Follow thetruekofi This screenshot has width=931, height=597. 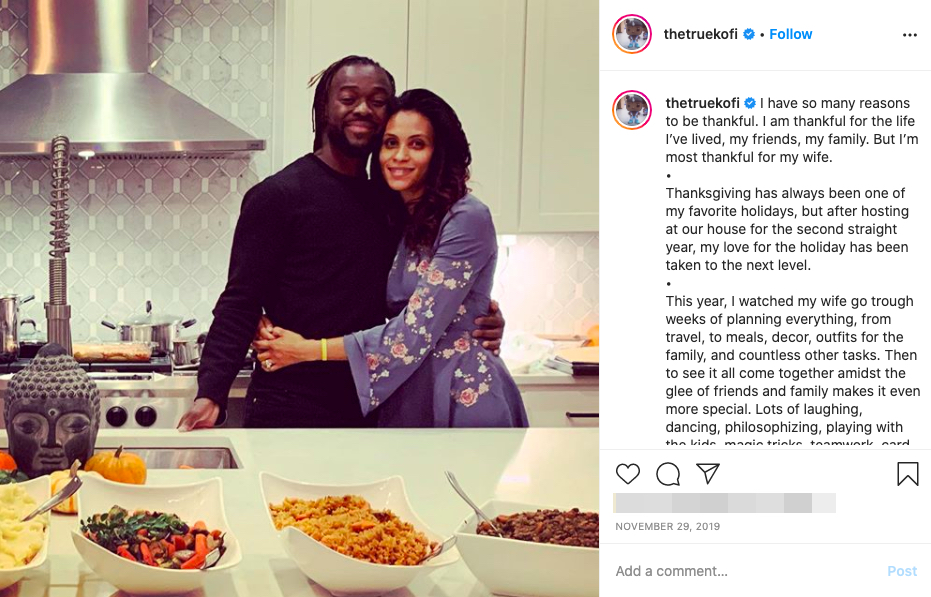click(790, 34)
